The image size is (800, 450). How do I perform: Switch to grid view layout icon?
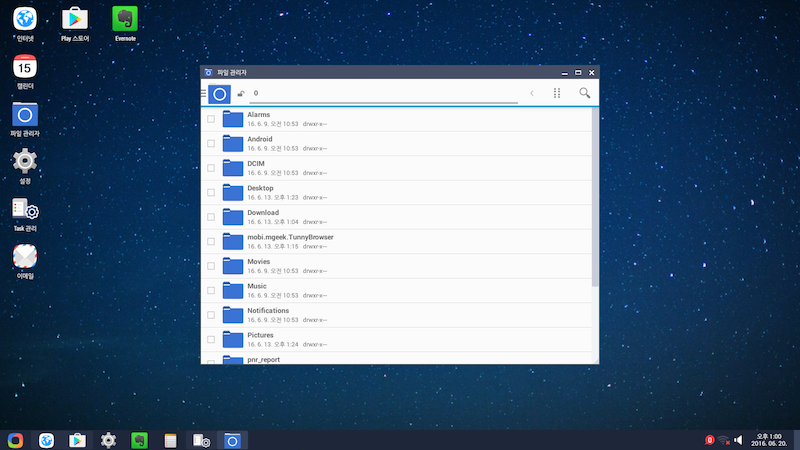tap(557, 93)
